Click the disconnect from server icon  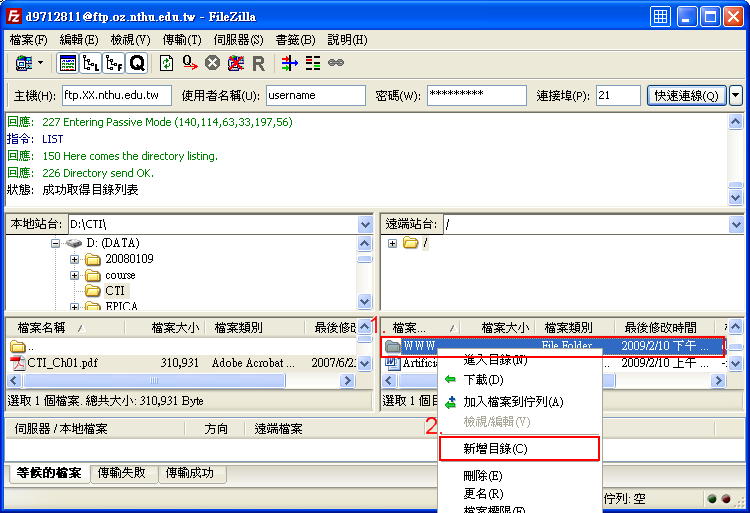235,63
